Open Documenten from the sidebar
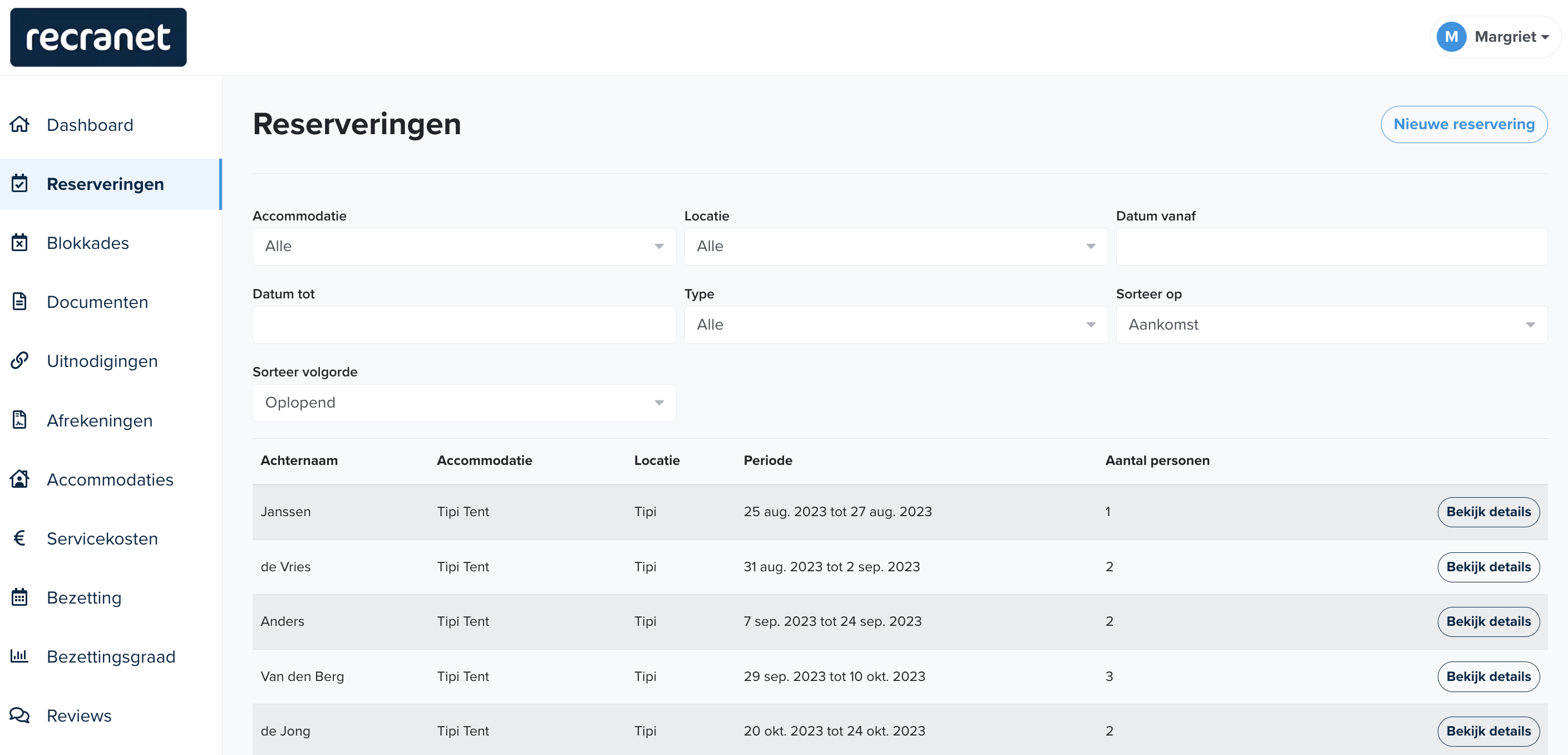The width and height of the screenshot is (1568, 755). click(x=111, y=302)
